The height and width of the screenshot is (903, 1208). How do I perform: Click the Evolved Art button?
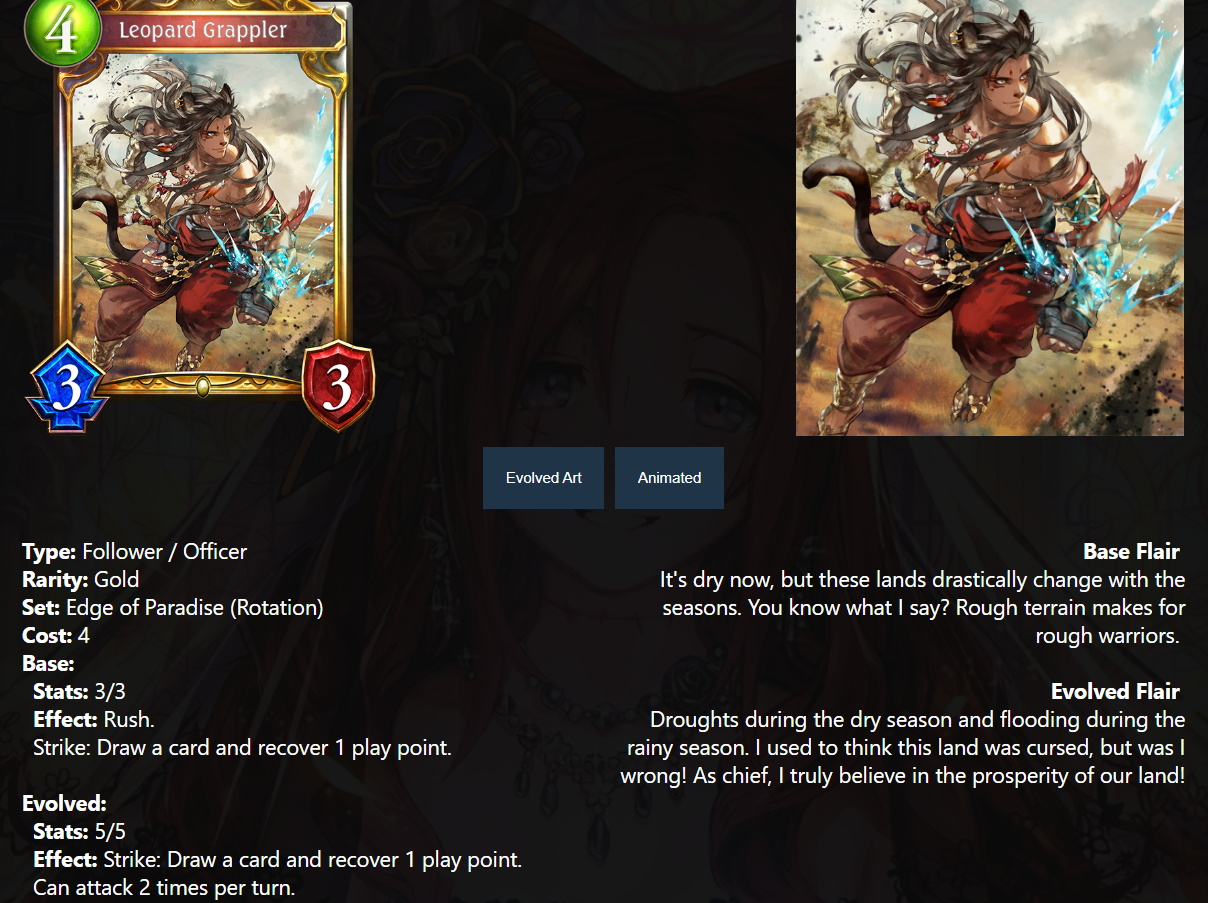coord(543,478)
